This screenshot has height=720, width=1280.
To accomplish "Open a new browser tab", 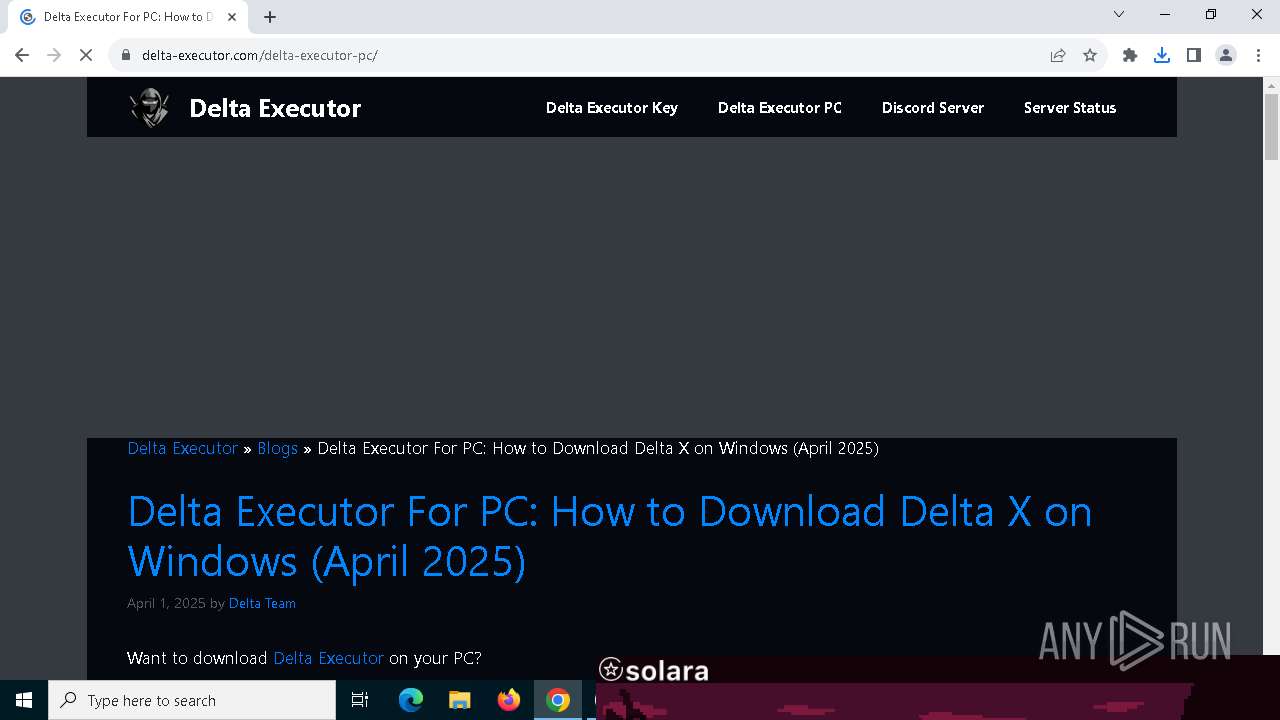I will point(270,17).
